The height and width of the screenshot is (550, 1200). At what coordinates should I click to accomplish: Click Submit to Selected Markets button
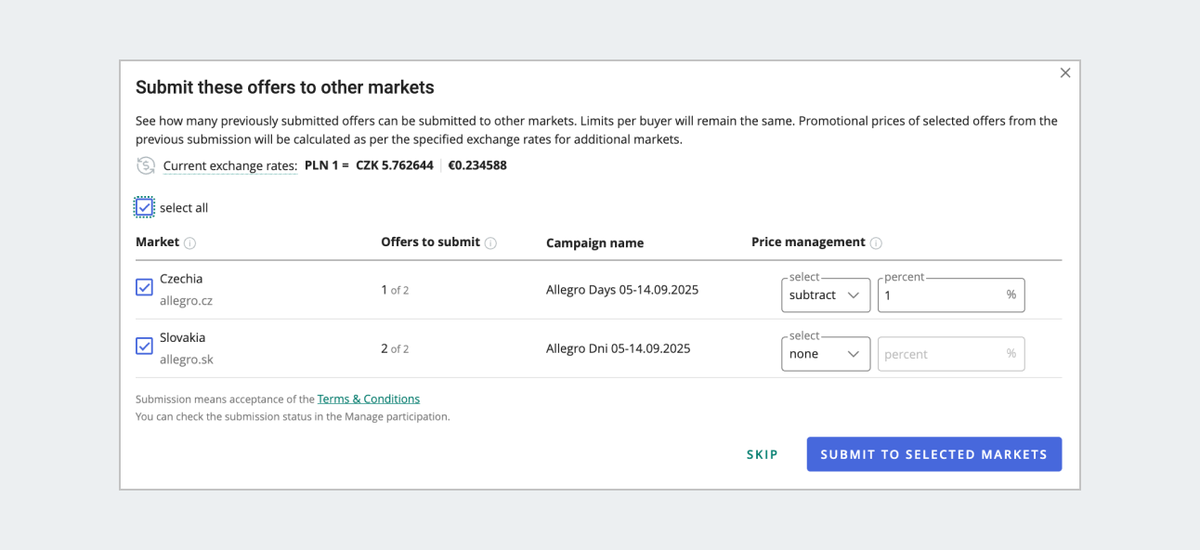click(x=933, y=454)
